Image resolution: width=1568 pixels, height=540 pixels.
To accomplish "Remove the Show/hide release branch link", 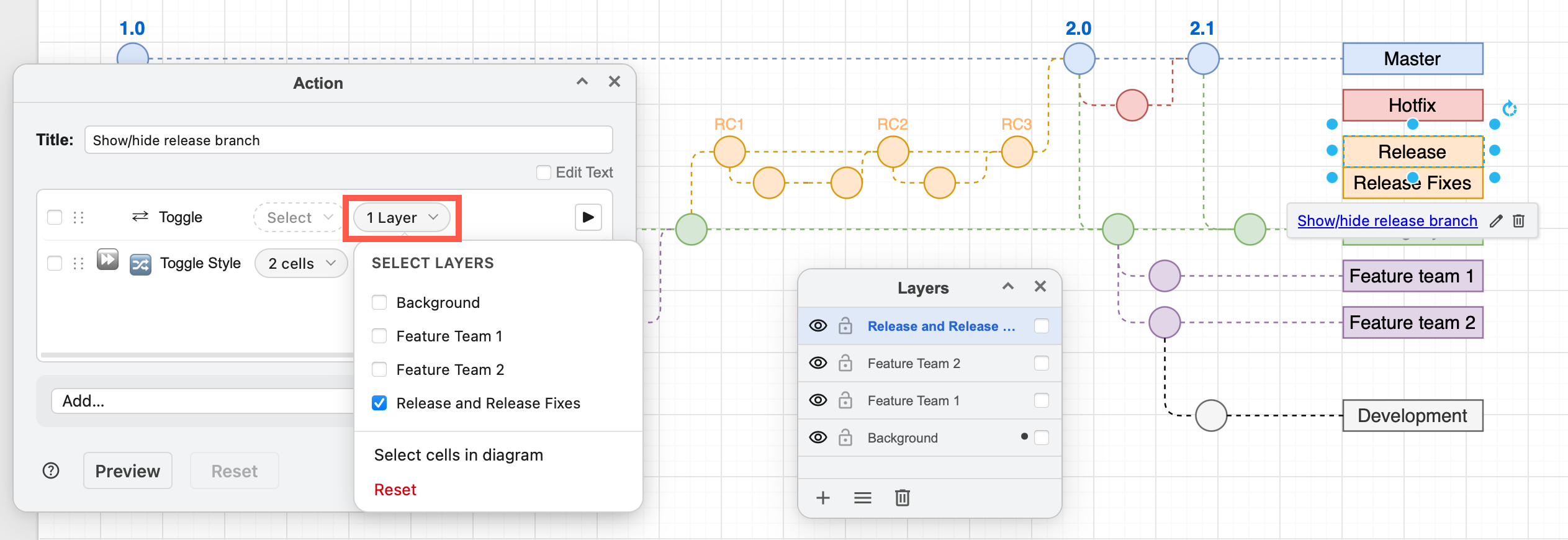I will [1519, 221].
